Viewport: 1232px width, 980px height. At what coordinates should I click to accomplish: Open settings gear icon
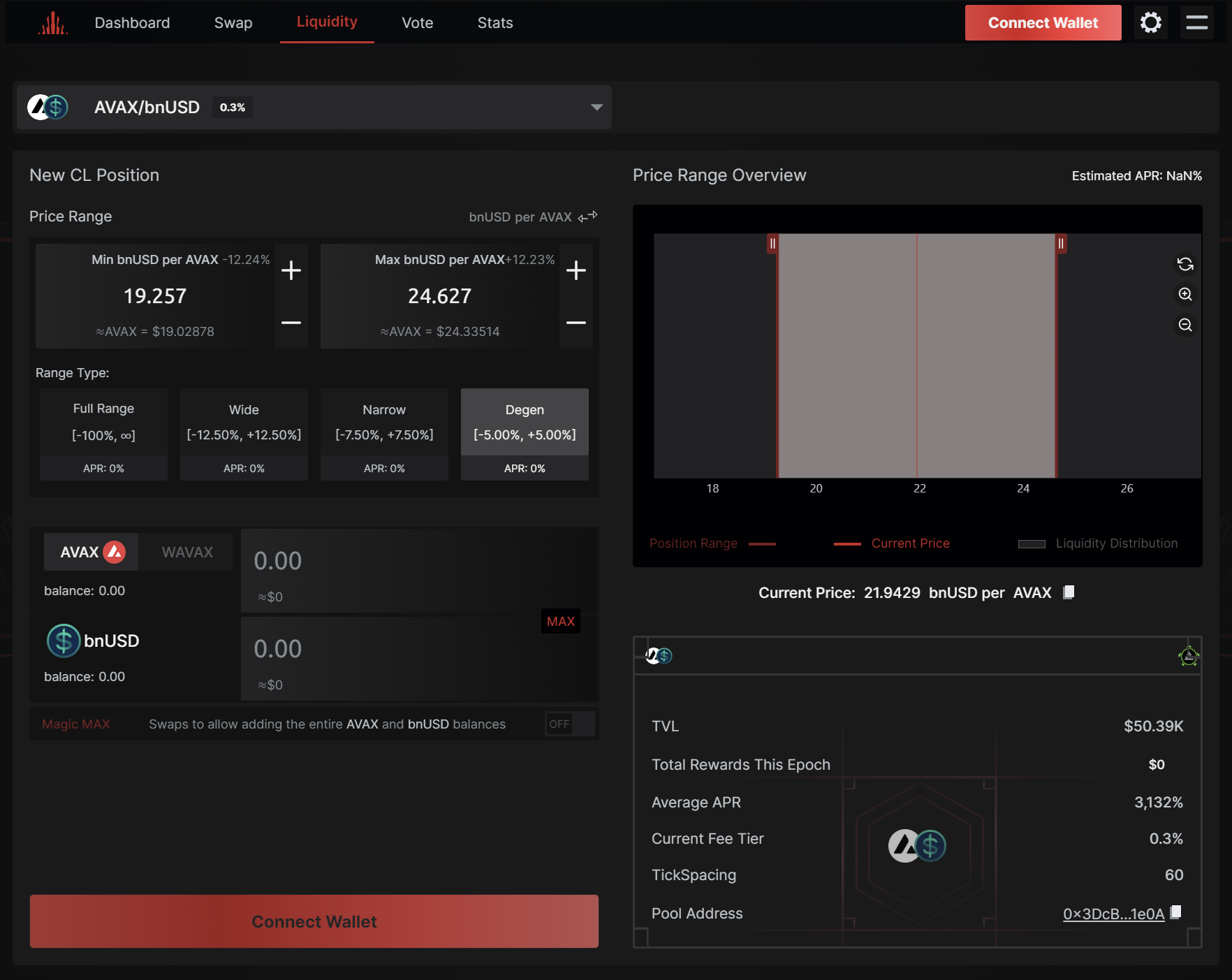(x=1151, y=22)
